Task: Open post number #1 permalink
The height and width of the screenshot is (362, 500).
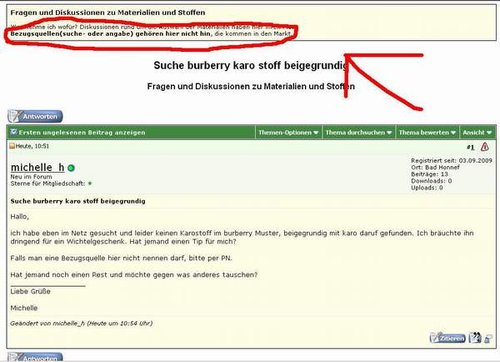Action: [x=470, y=147]
